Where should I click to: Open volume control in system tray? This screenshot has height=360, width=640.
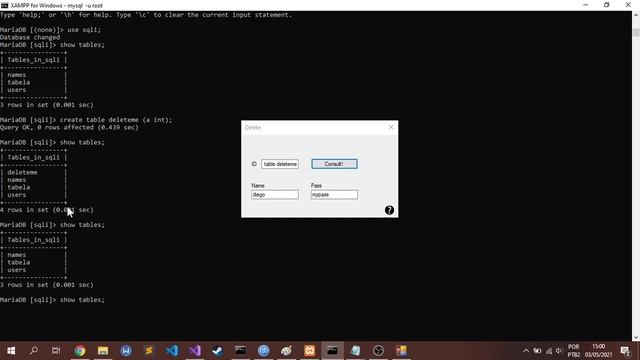[559, 351]
